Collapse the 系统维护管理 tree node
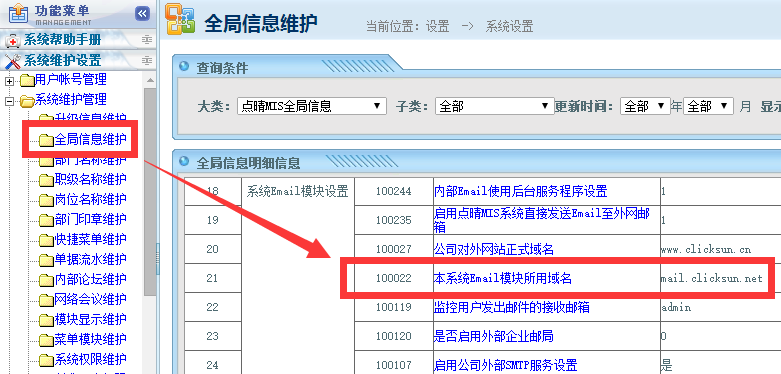 pyautogui.click(x=9, y=101)
